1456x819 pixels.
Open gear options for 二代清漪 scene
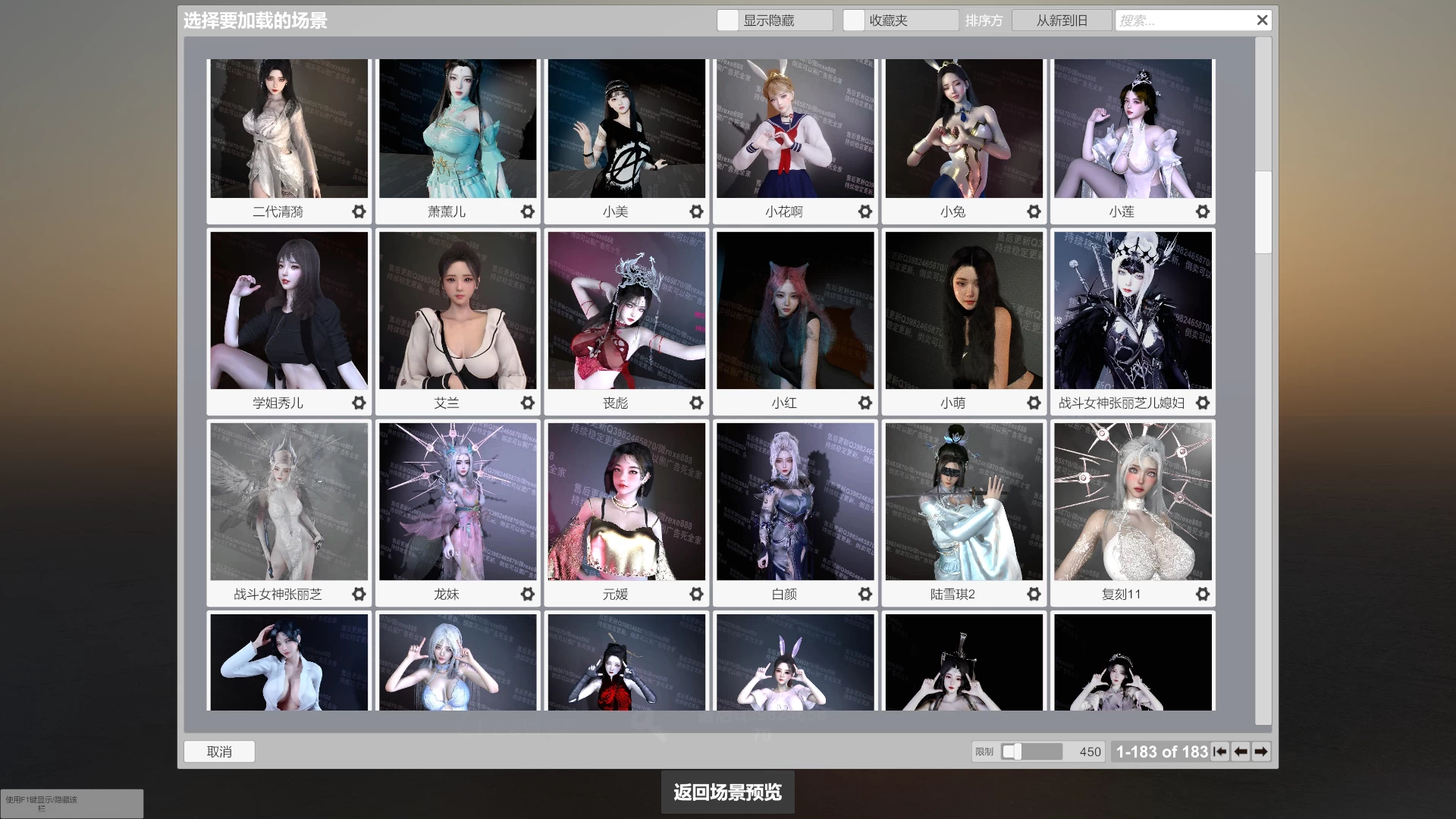[x=359, y=212]
